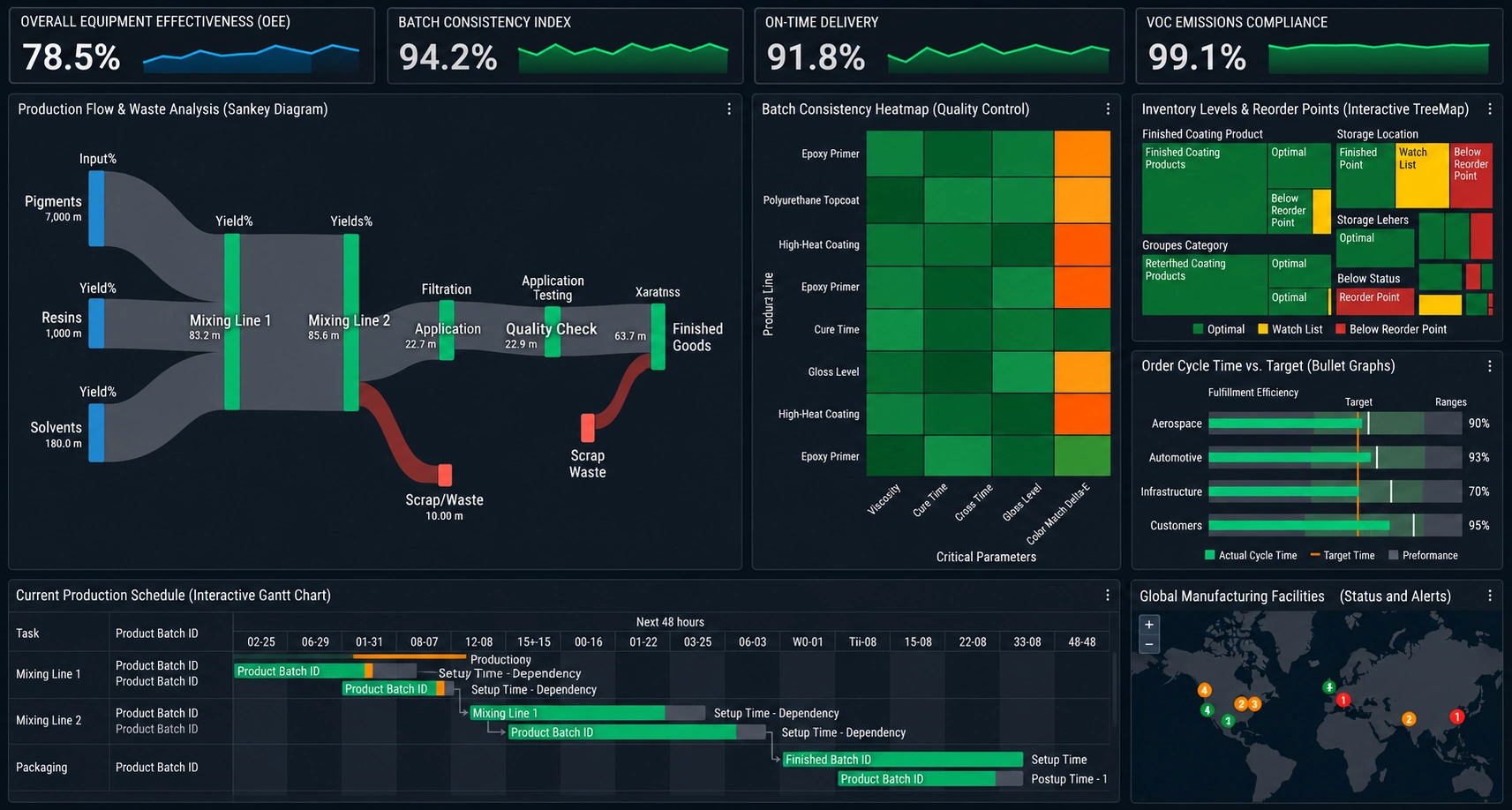This screenshot has width=1512, height=810.
Task: Click the Scrap/Waste 10.00 m red node
Action: [445, 475]
